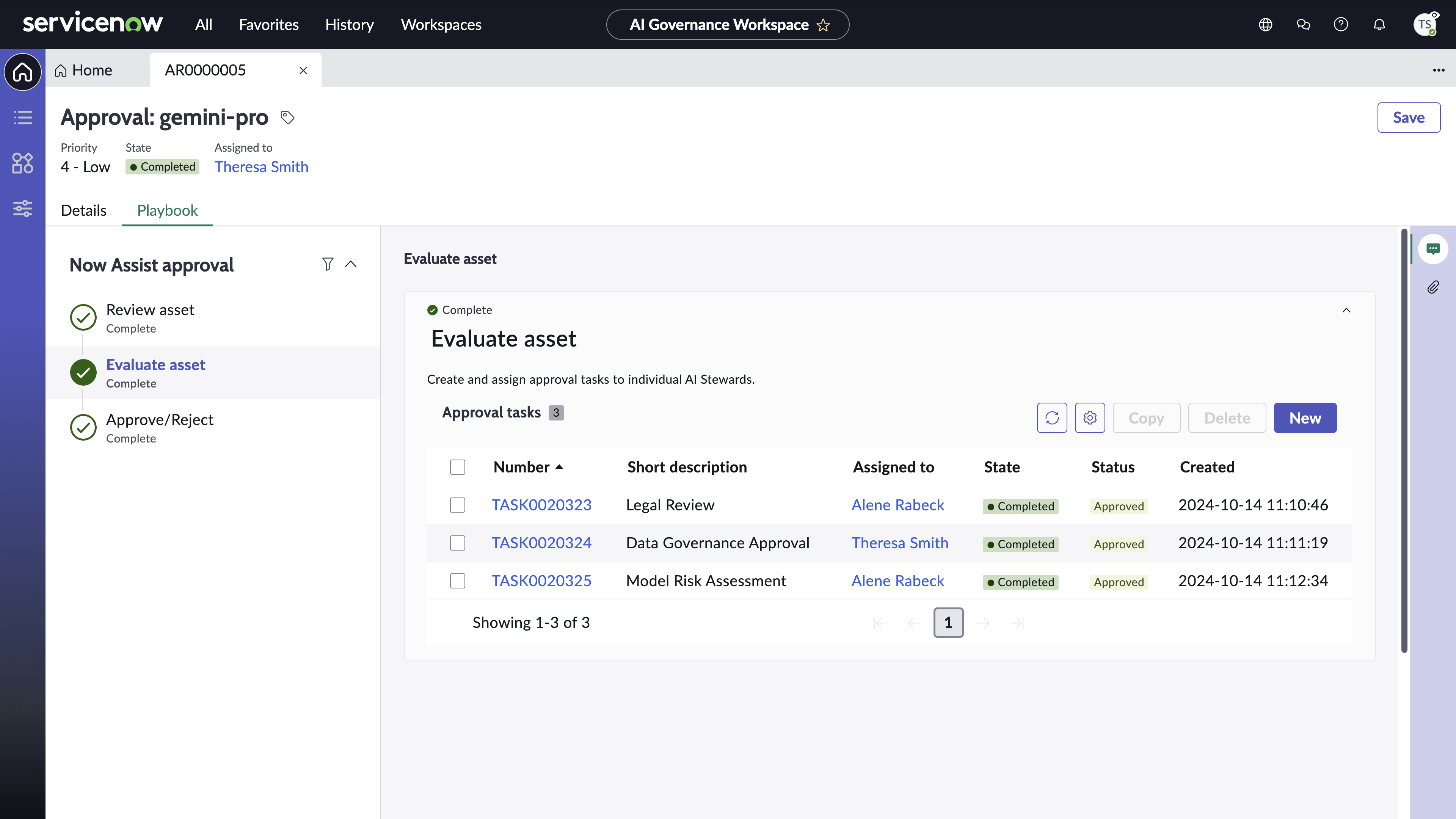Click the Delete button
The height and width of the screenshot is (819, 1456).
coord(1227,418)
